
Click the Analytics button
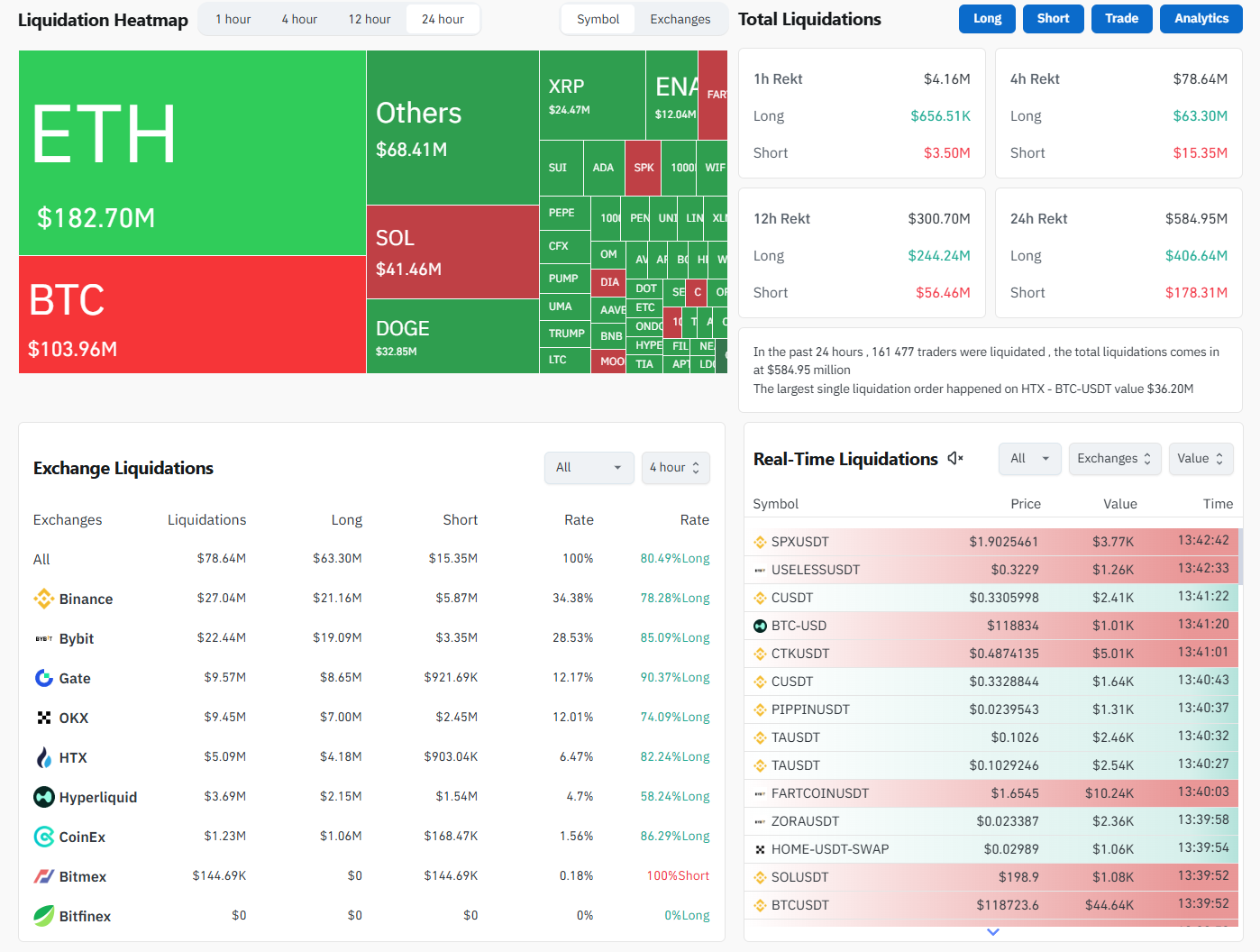click(1201, 19)
